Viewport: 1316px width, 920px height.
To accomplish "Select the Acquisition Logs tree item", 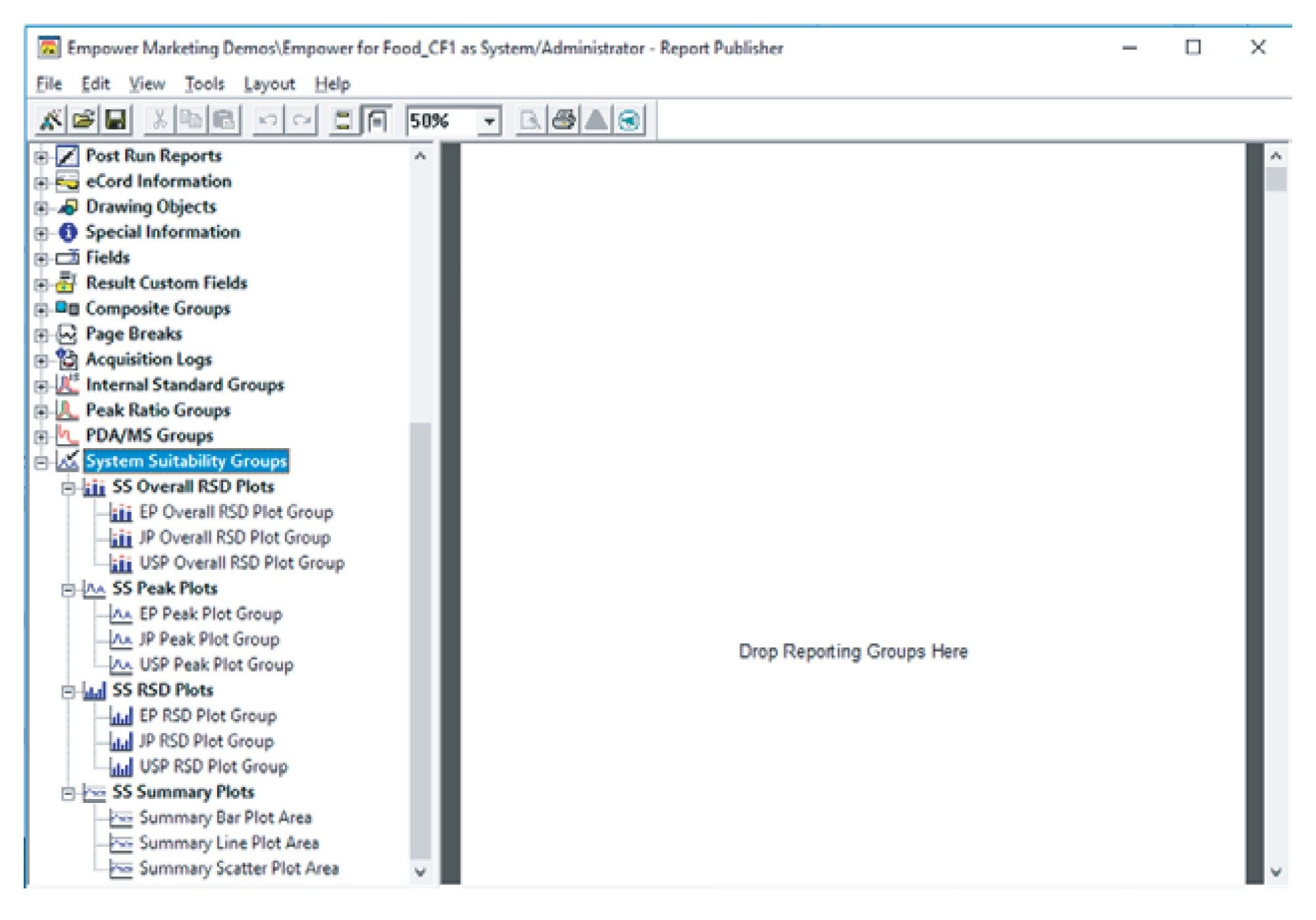I will click(x=149, y=359).
